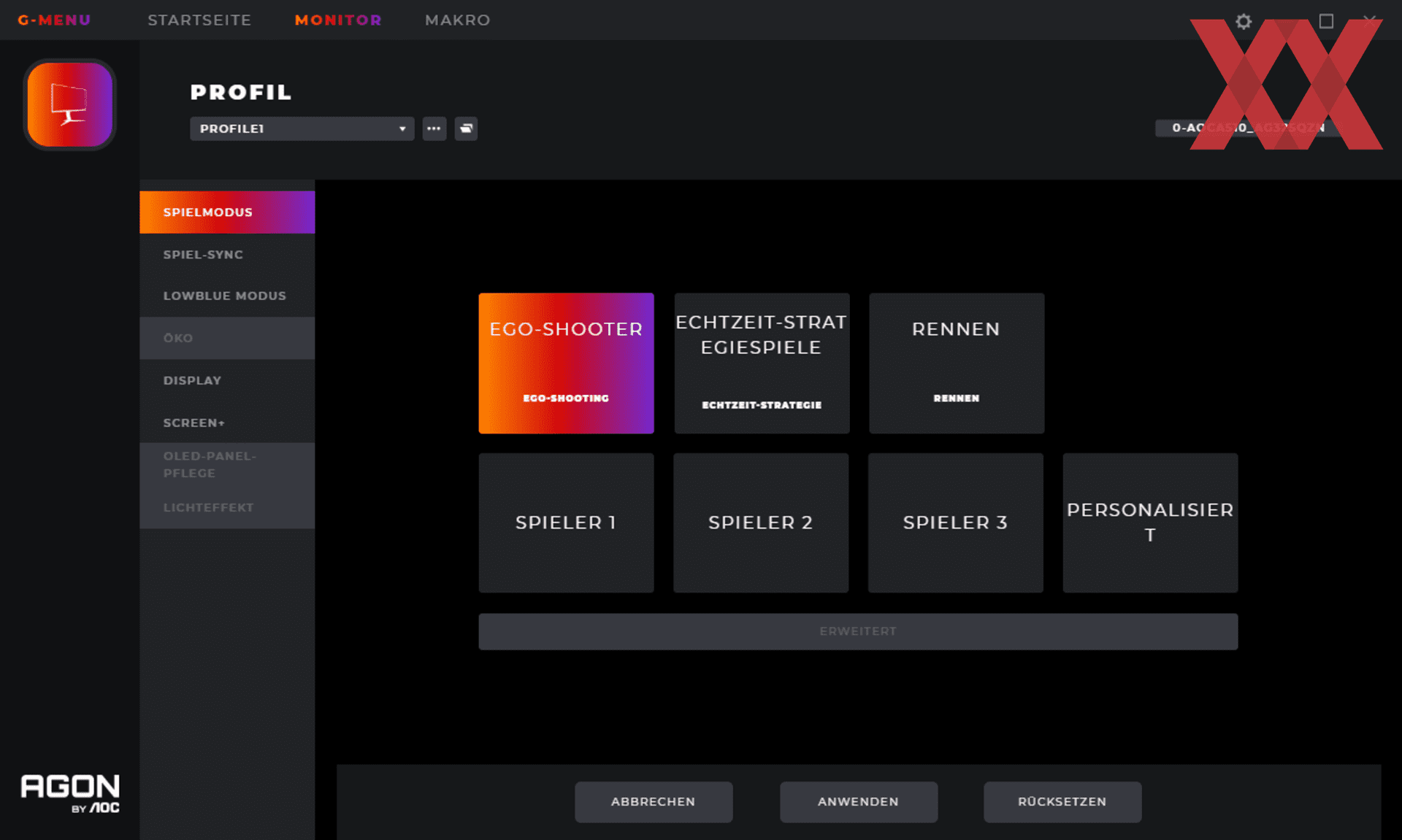Click the profile folder icon button
1402x840 pixels.
pos(466,128)
